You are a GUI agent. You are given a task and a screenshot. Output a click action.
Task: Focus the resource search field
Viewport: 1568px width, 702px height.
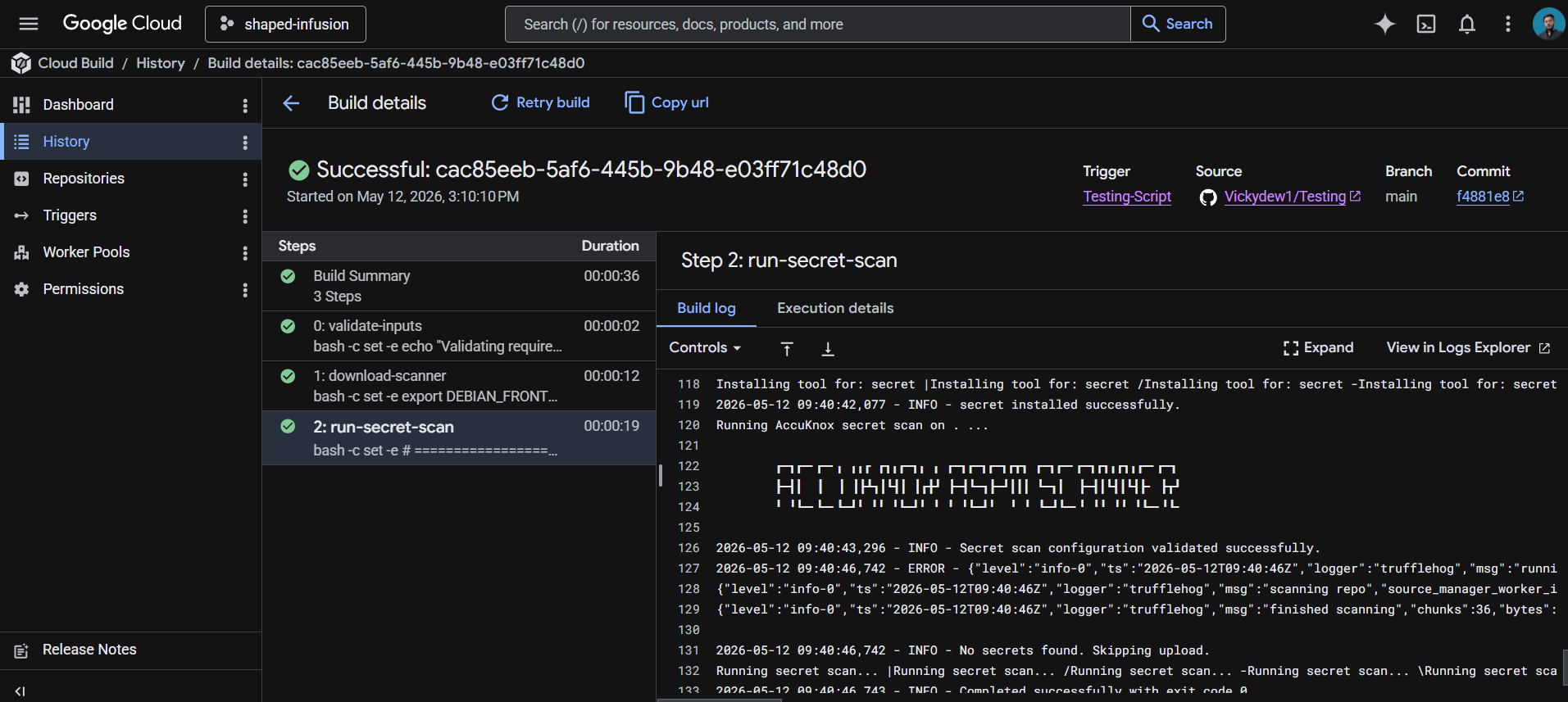pyautogui.click(x=817, y=24)
